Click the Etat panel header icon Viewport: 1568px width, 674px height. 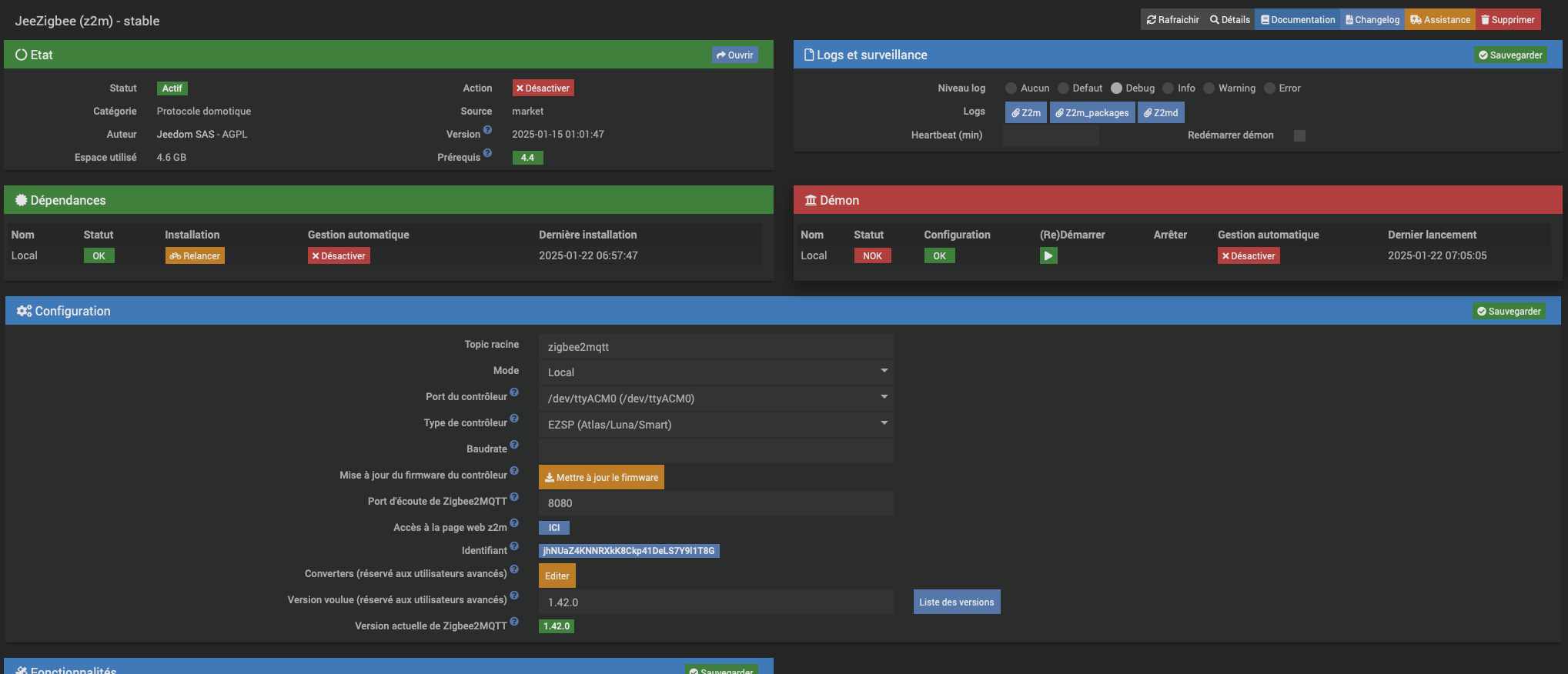click(22, 55)
